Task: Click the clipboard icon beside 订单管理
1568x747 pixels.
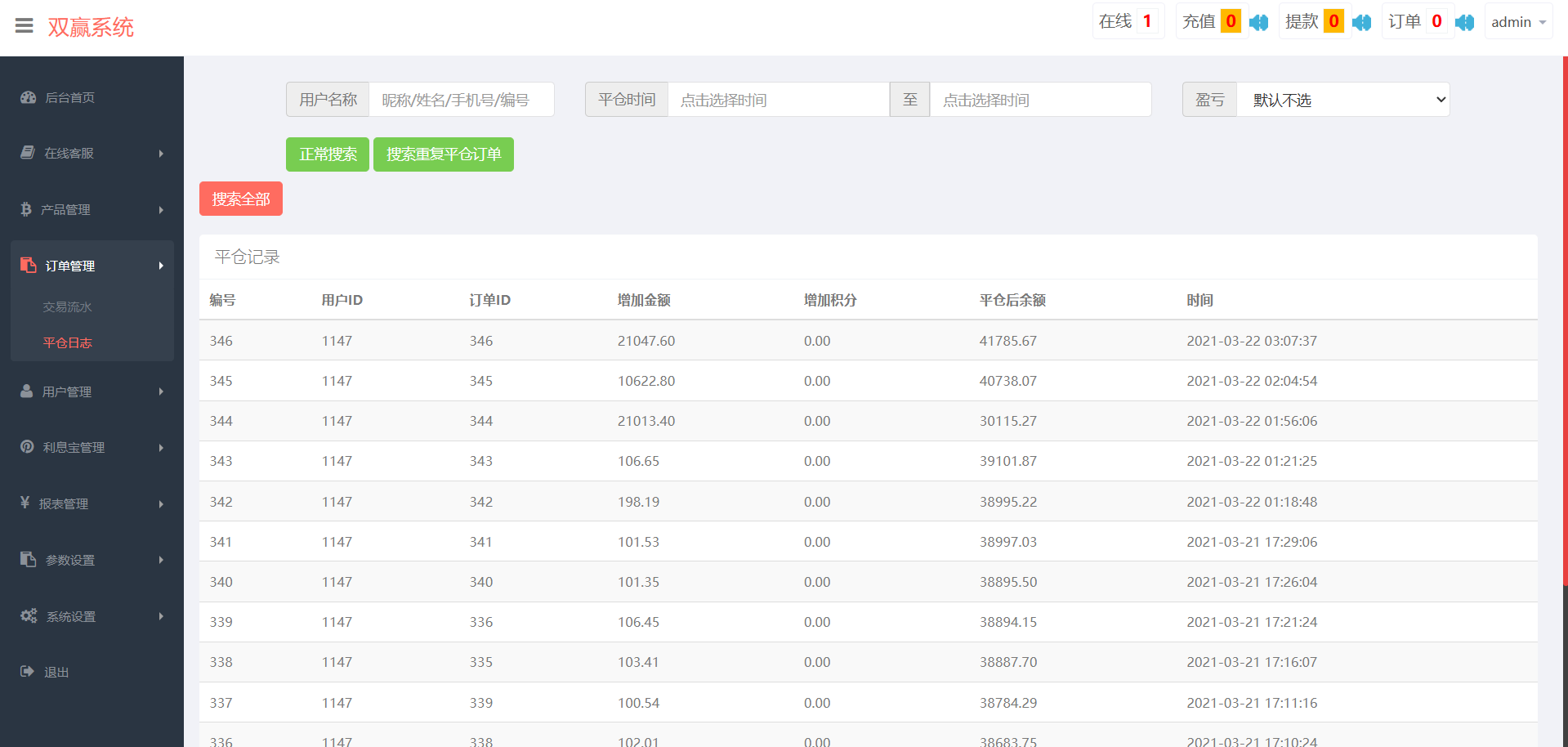Action: point(29,265)
